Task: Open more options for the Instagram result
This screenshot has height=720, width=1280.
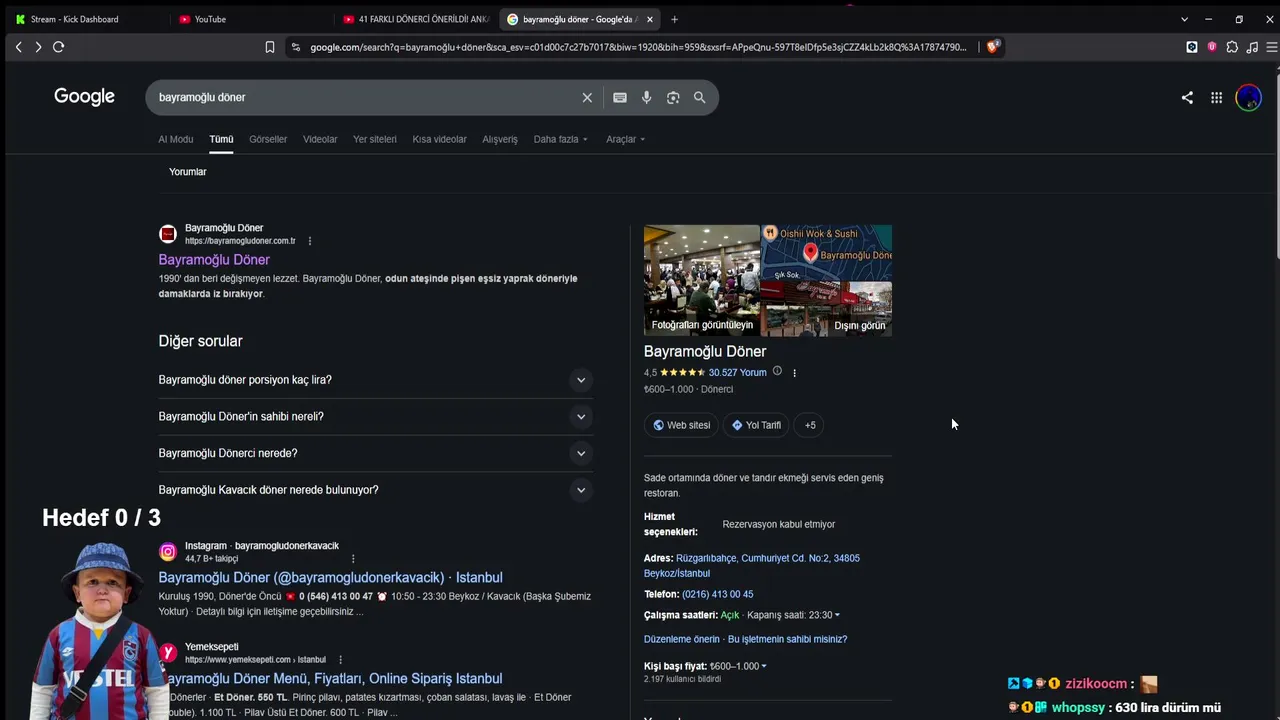Action: [x=353, y=559]
